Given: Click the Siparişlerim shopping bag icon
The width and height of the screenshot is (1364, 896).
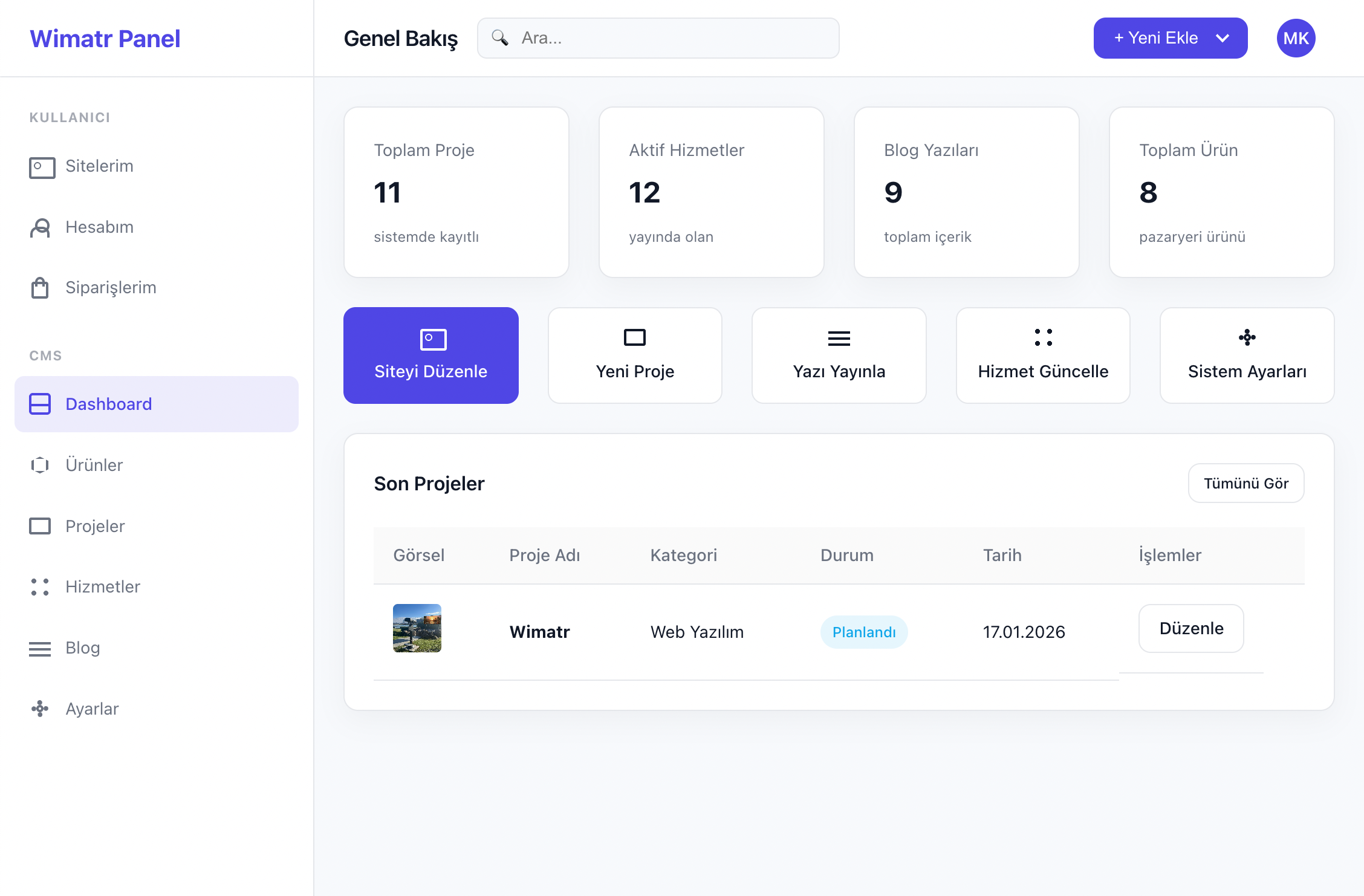Looking at the screenshot, I should click(40, 288).
